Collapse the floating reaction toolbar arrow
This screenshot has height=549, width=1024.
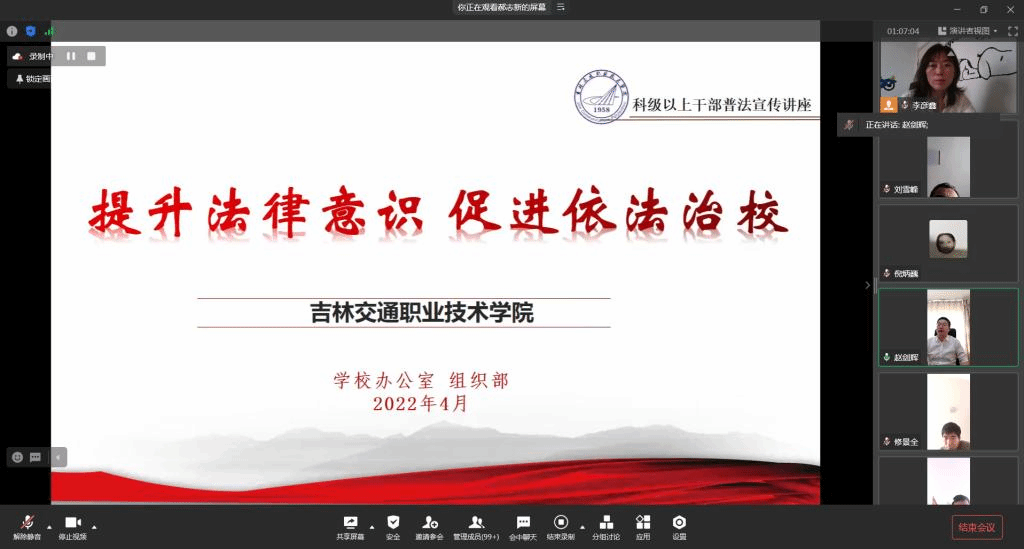coord(58,457)
